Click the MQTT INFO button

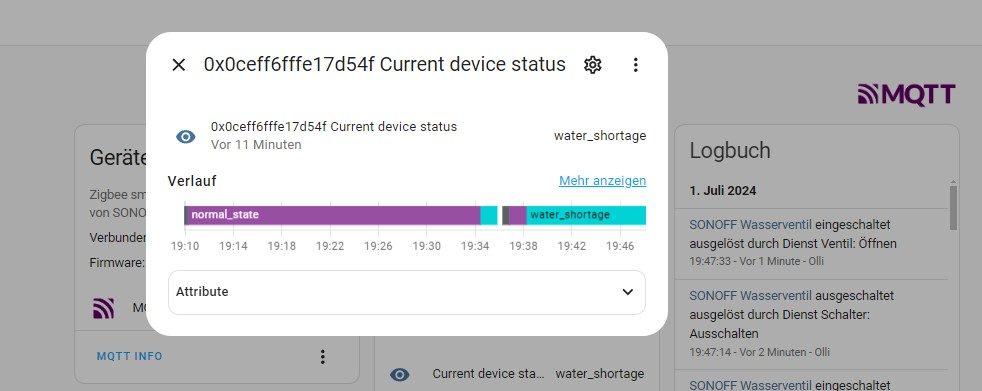(130, 357)
